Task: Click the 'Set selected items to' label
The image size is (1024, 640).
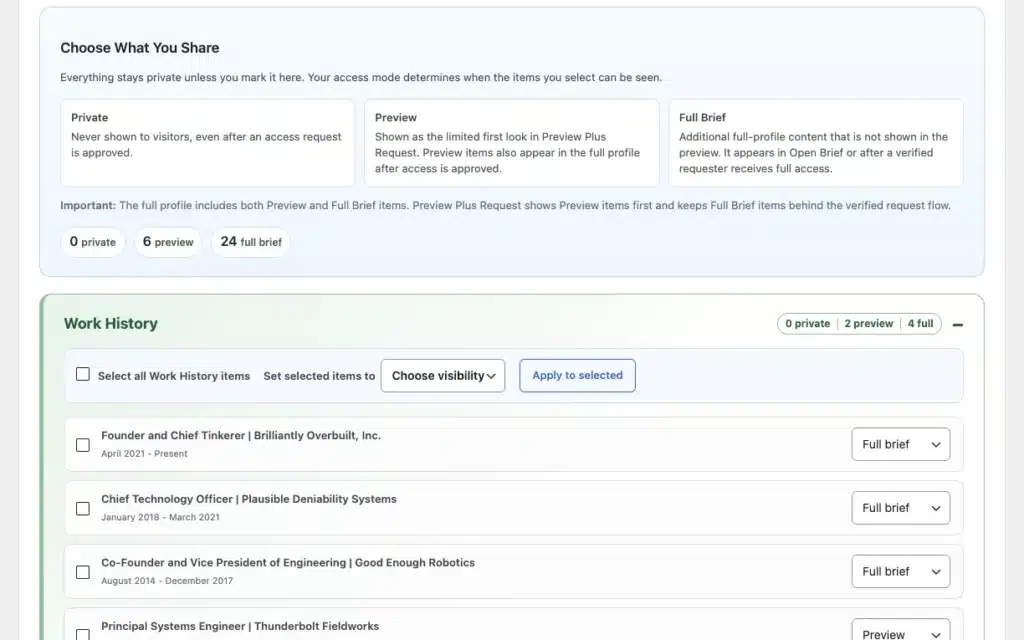Action: click(x=319, y=376)
